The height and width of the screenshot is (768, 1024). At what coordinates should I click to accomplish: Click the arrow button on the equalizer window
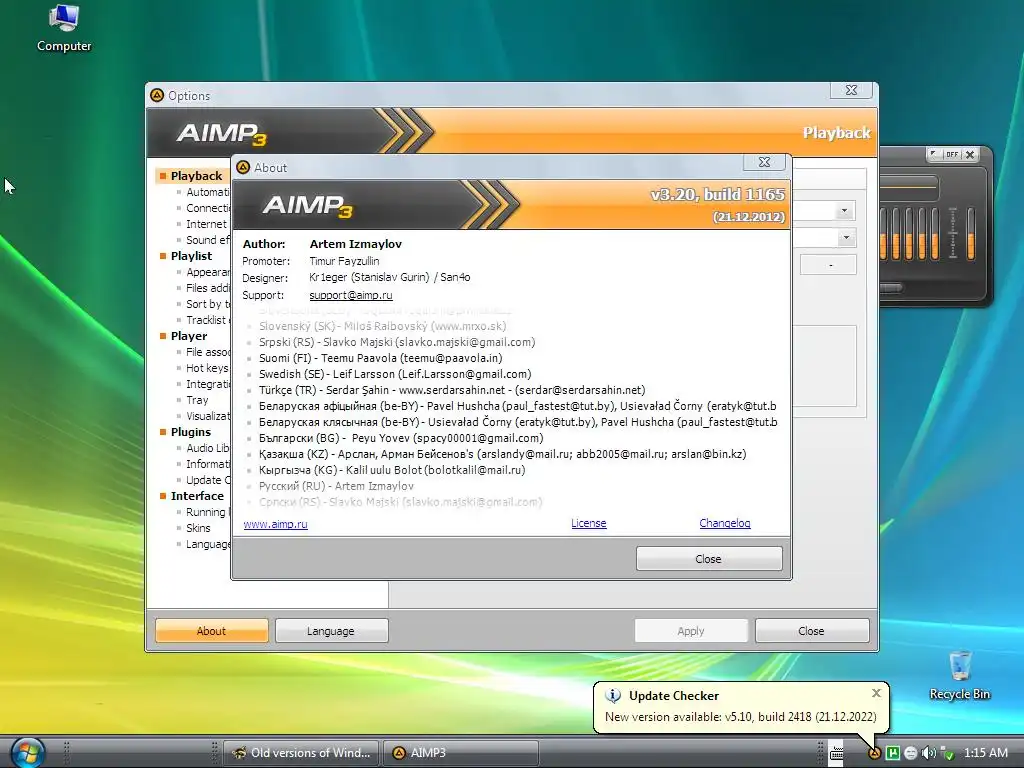point(935,154)
